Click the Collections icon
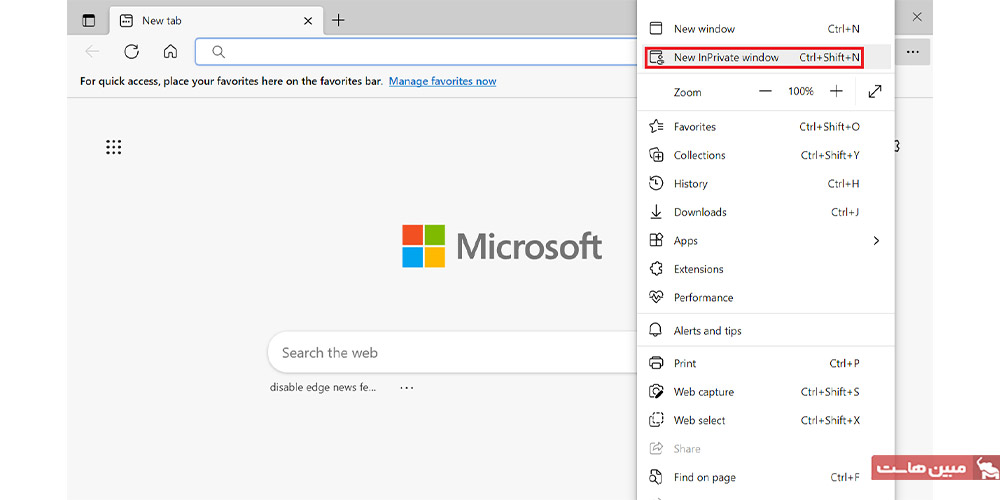The height and width of the screenshot is (500, 1000). click(656, 155)
